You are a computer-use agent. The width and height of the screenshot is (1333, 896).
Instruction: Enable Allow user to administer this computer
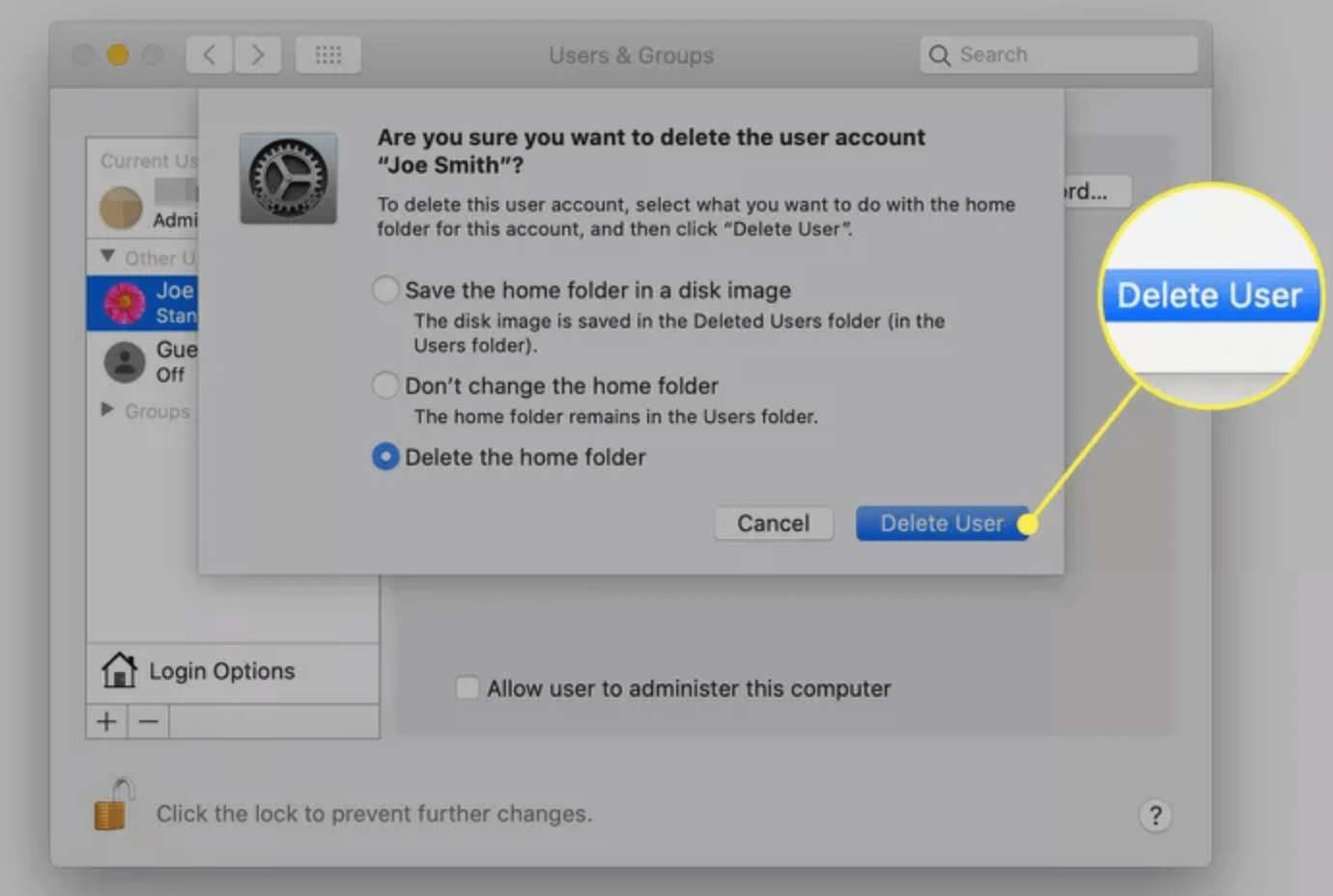click(468, 687)
